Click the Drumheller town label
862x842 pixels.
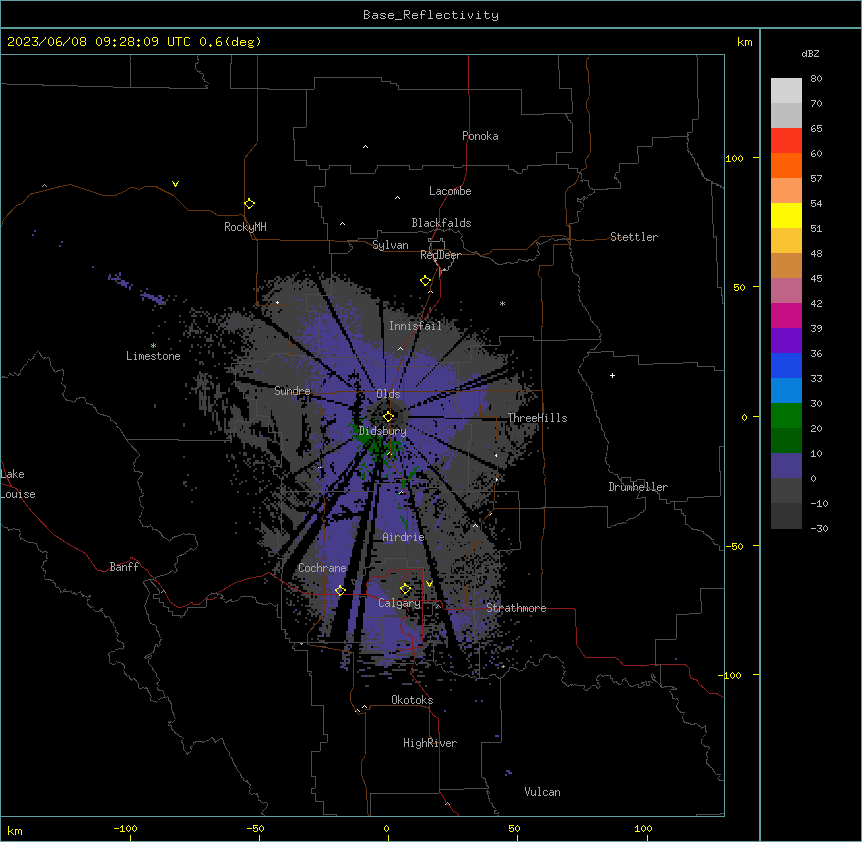tap(638, 487)
